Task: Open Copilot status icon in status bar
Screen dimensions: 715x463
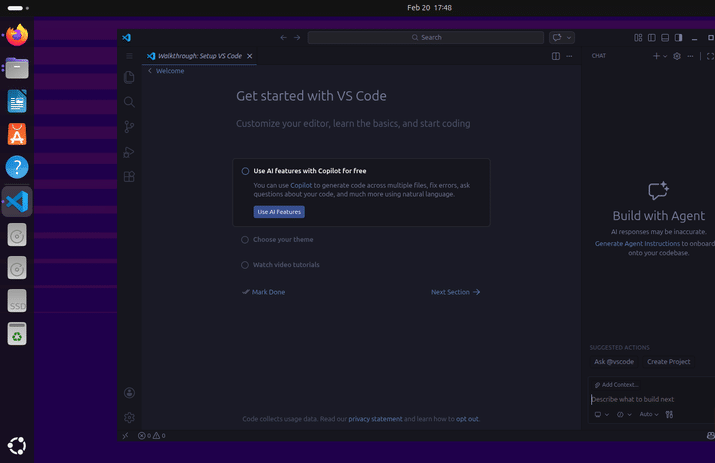Action: [x=710, y=436]
